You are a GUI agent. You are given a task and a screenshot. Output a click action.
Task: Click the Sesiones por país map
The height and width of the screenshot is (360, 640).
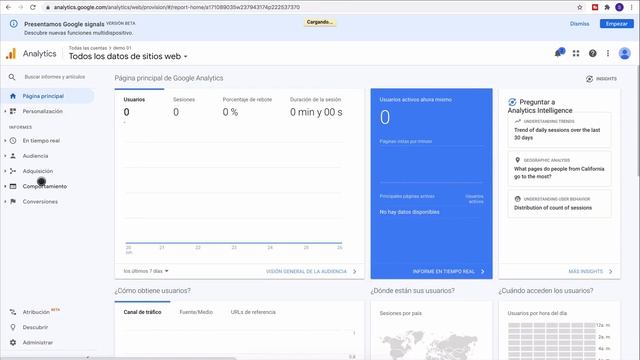[x=429, y=345]
